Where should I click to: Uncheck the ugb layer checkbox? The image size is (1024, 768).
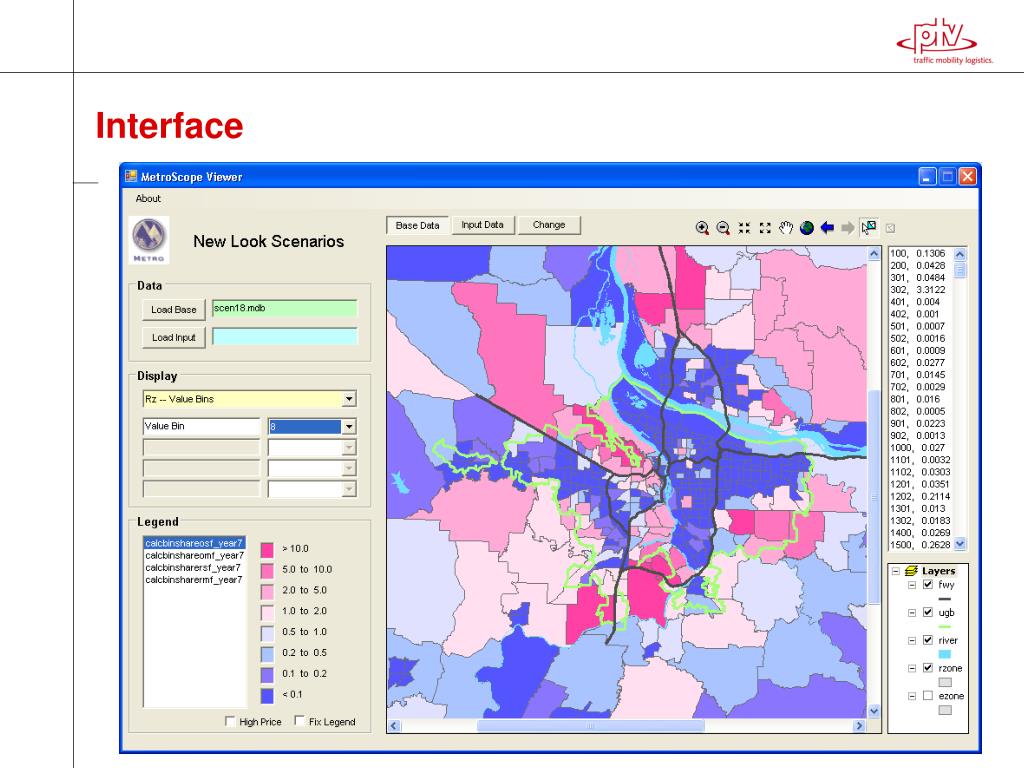928,613
